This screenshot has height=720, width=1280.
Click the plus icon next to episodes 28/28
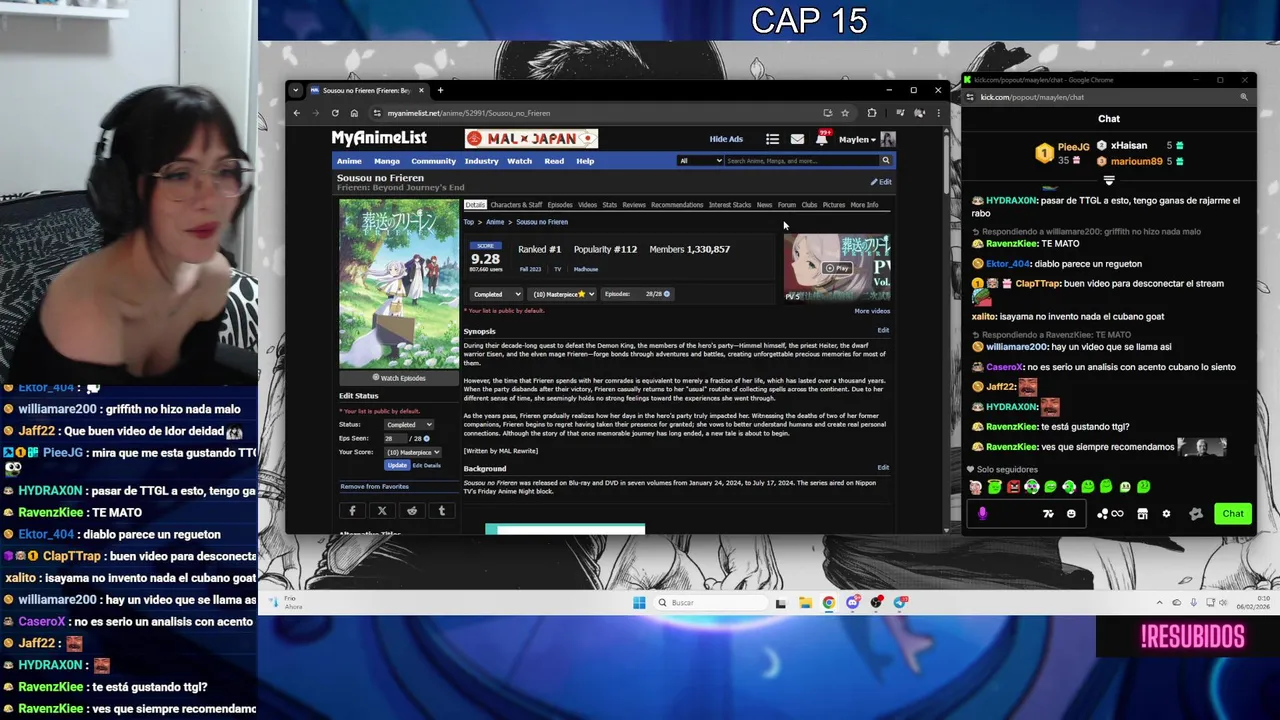tap(667, 294)
